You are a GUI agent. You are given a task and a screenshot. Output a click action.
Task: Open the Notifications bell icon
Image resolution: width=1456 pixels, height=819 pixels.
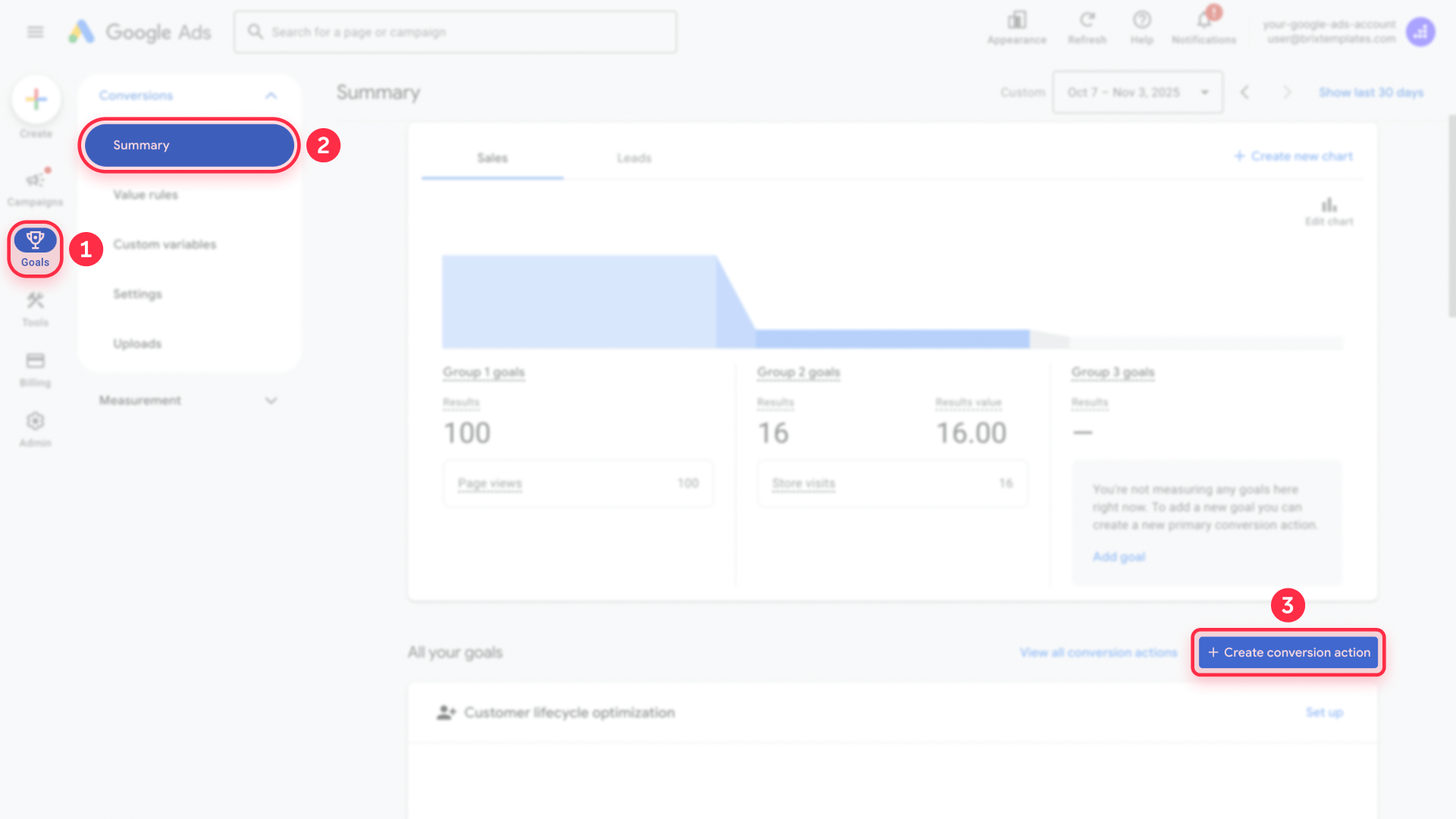point(1204,23)
